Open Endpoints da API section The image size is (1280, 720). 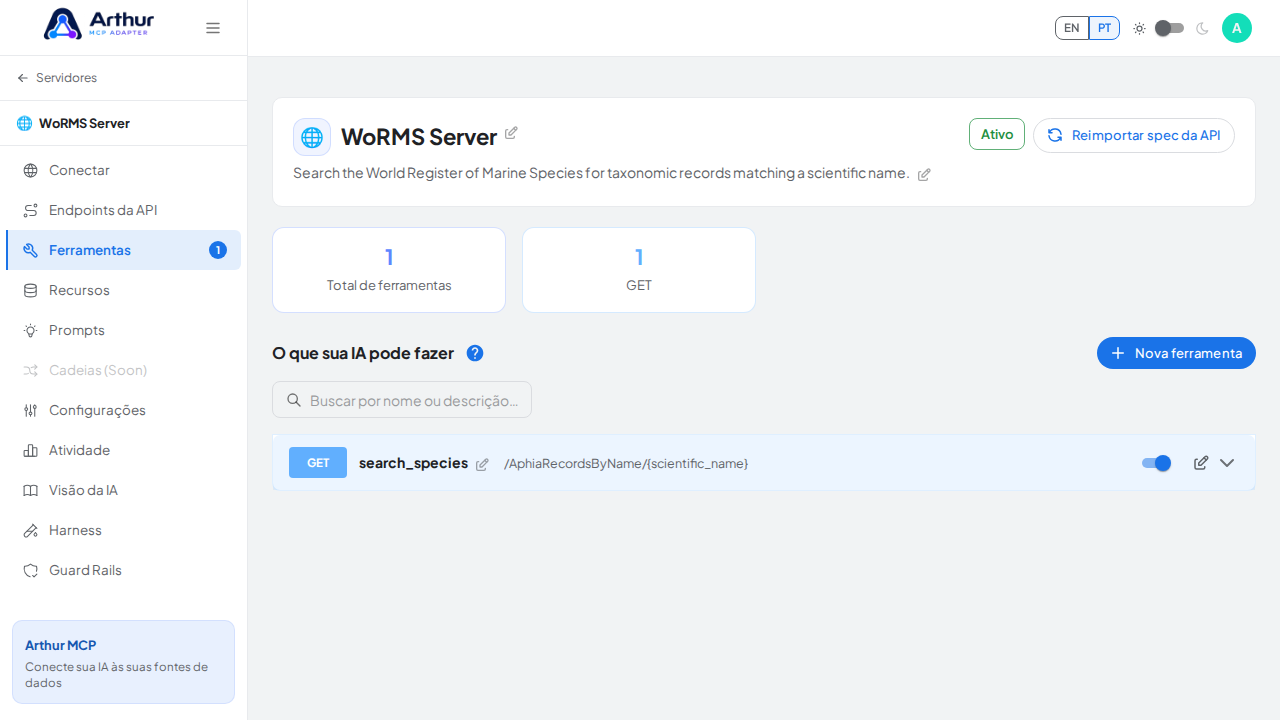pyautogui.click(x=123, y=210)
